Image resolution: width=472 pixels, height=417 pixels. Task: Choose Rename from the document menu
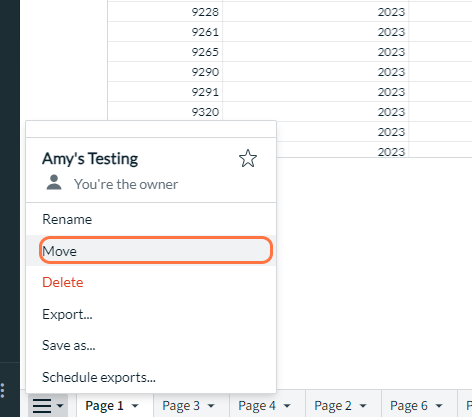[x=151, y=219]
